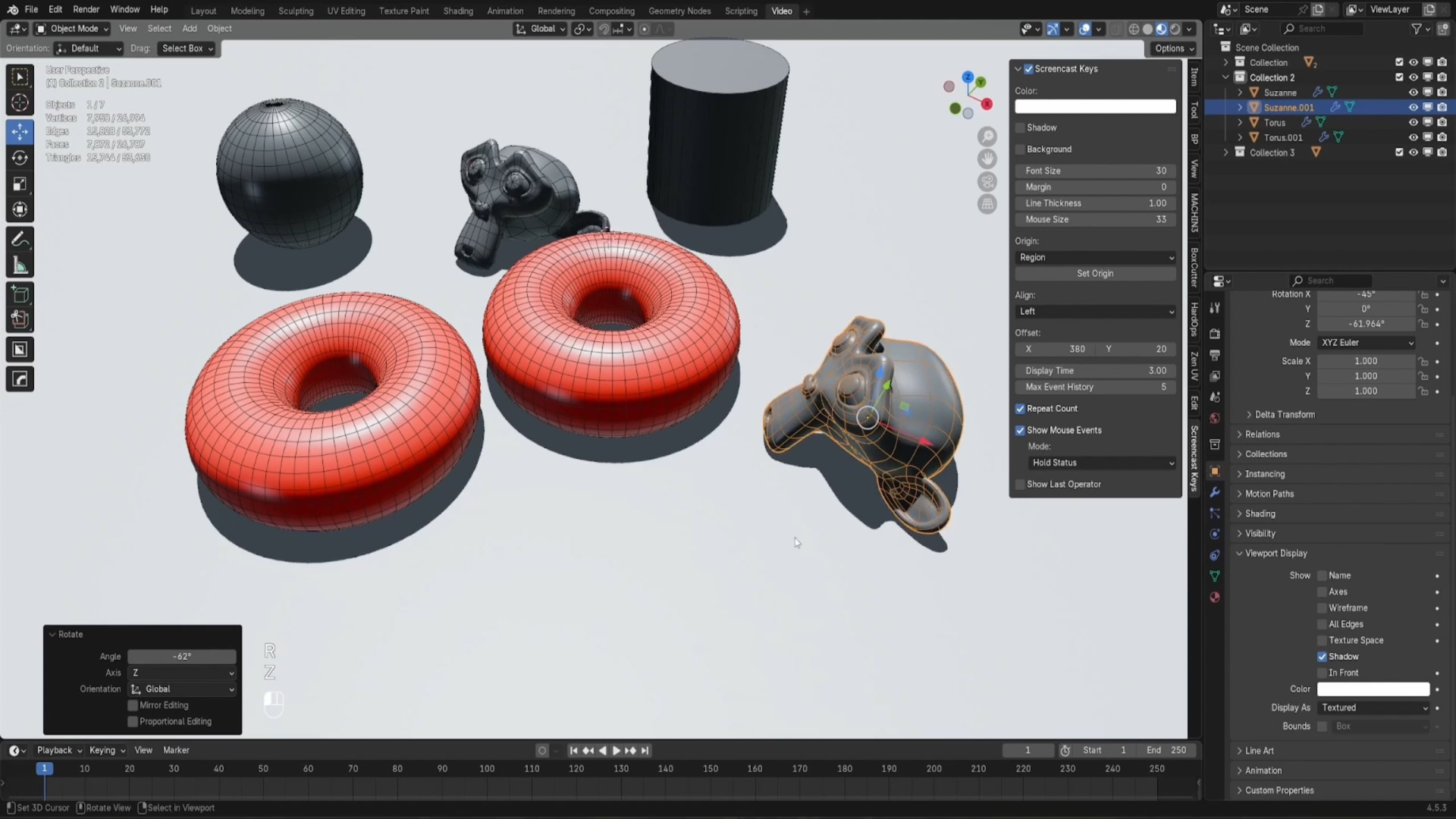Switch to the Shading workspace tab
The height and width of the screenshot is (819, 1456).
coord(457,11)
